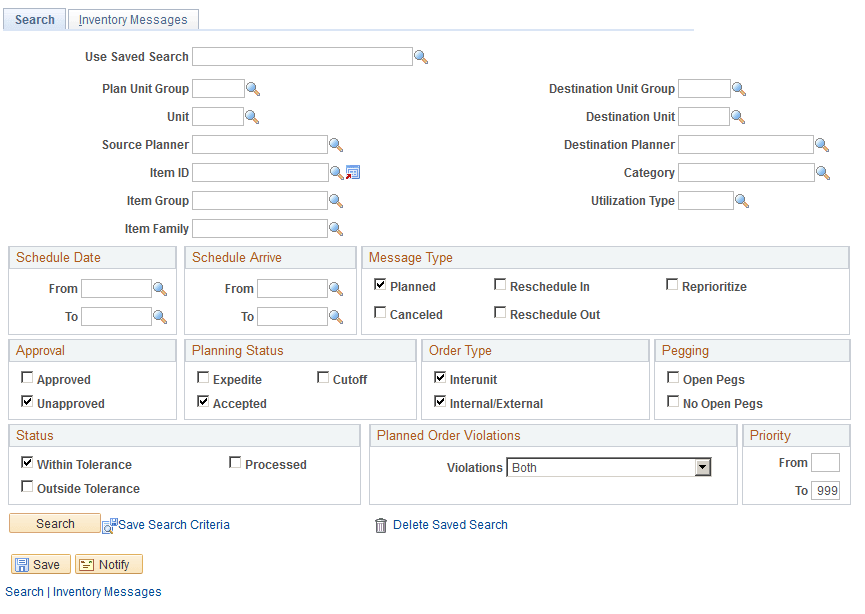Open the Use Saved Search lookup
Image resolution: width=865 pixels, height=614 pixels.
click(x=421, y=57)
